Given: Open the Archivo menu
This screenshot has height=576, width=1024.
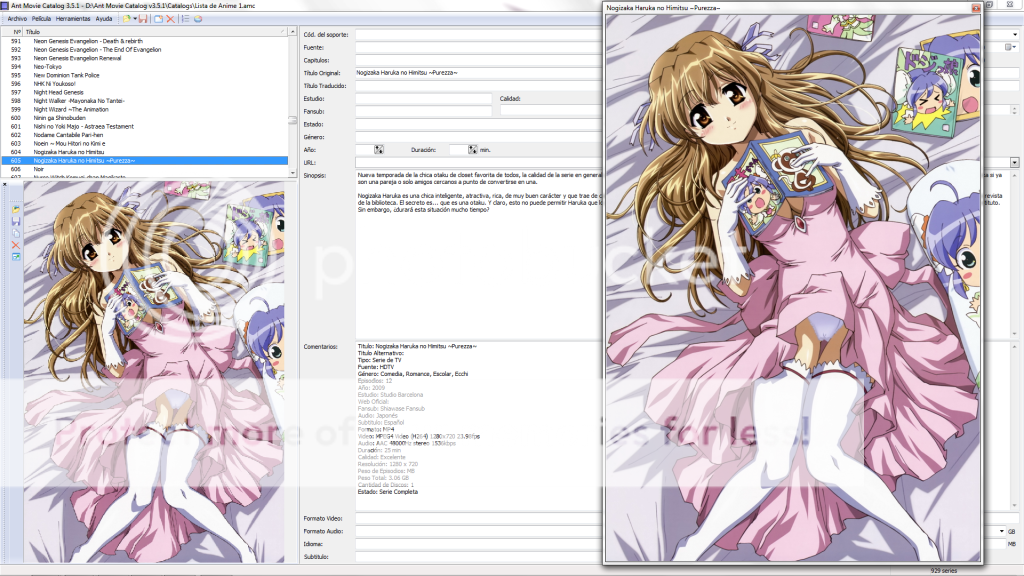Looking at the screenshot, I should [x=17, y=19].
